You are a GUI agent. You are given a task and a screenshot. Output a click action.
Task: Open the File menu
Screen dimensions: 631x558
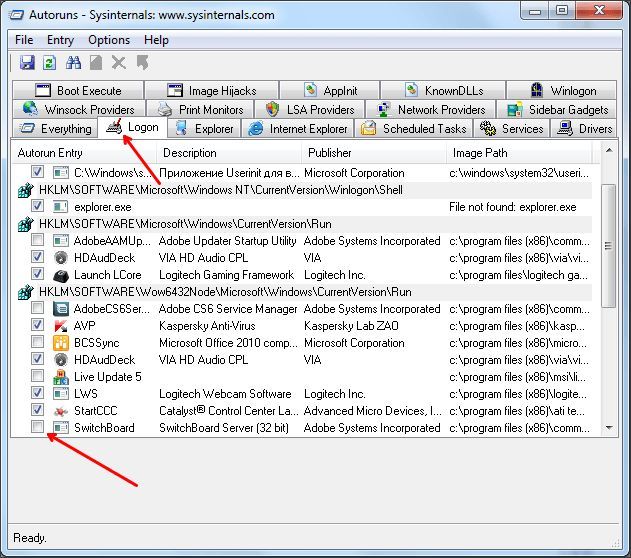(24, 40)
